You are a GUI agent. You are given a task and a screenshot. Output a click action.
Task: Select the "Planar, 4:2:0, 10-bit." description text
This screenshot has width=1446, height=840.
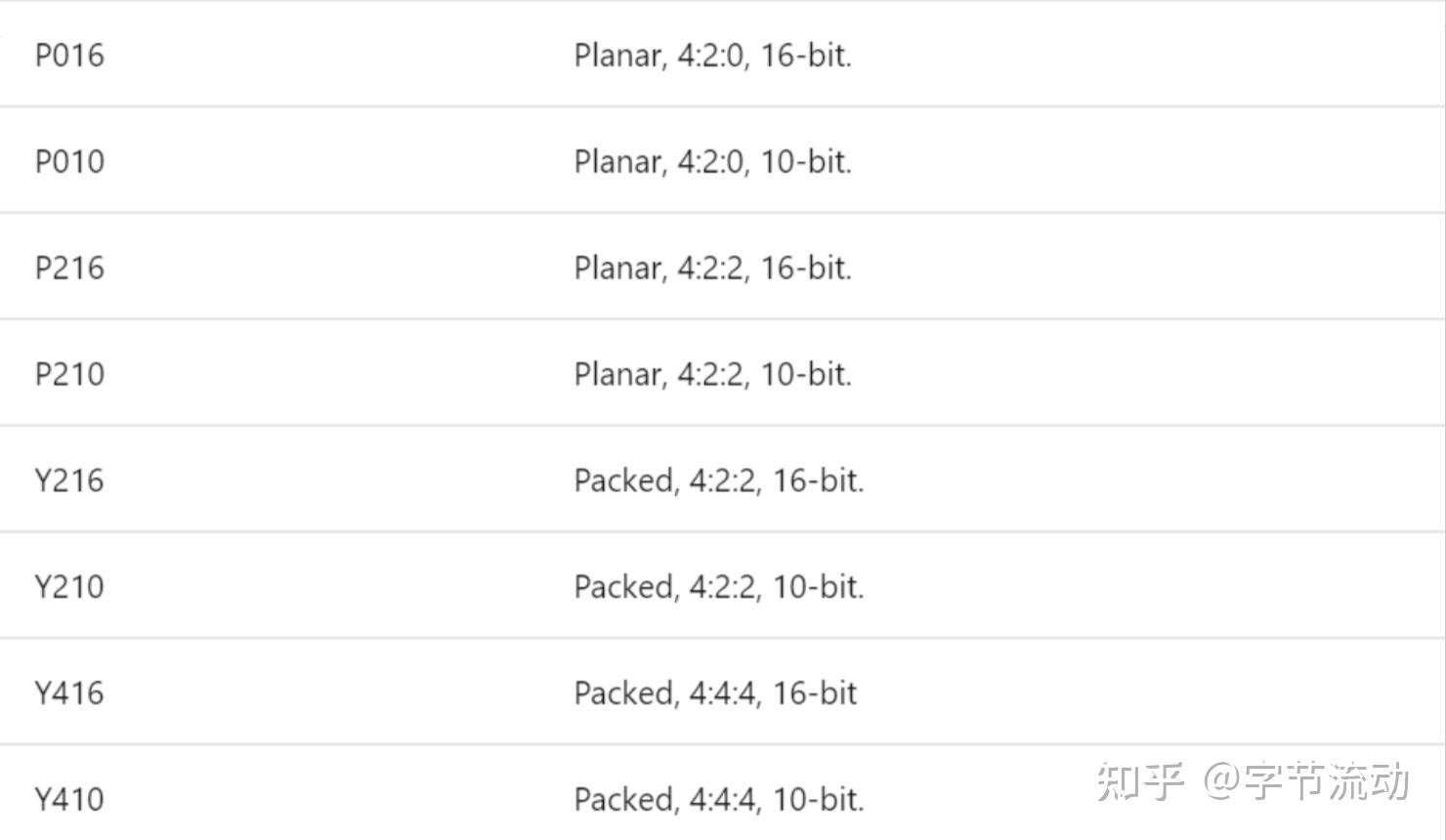coord(713,162)
